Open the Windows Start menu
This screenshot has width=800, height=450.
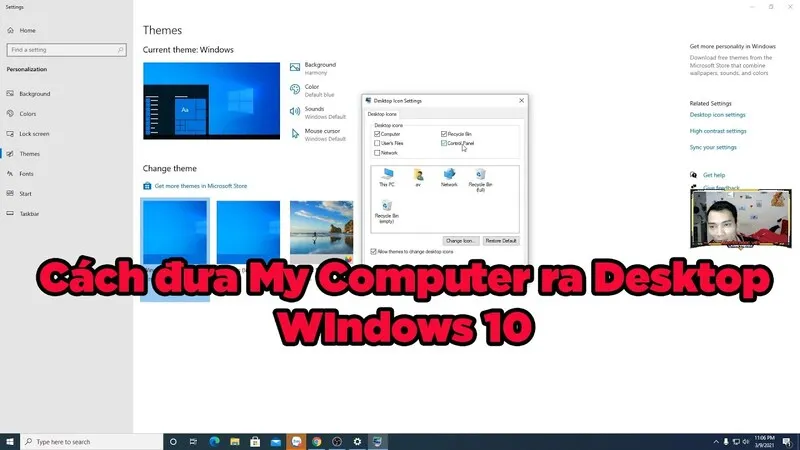click(10, 442)
